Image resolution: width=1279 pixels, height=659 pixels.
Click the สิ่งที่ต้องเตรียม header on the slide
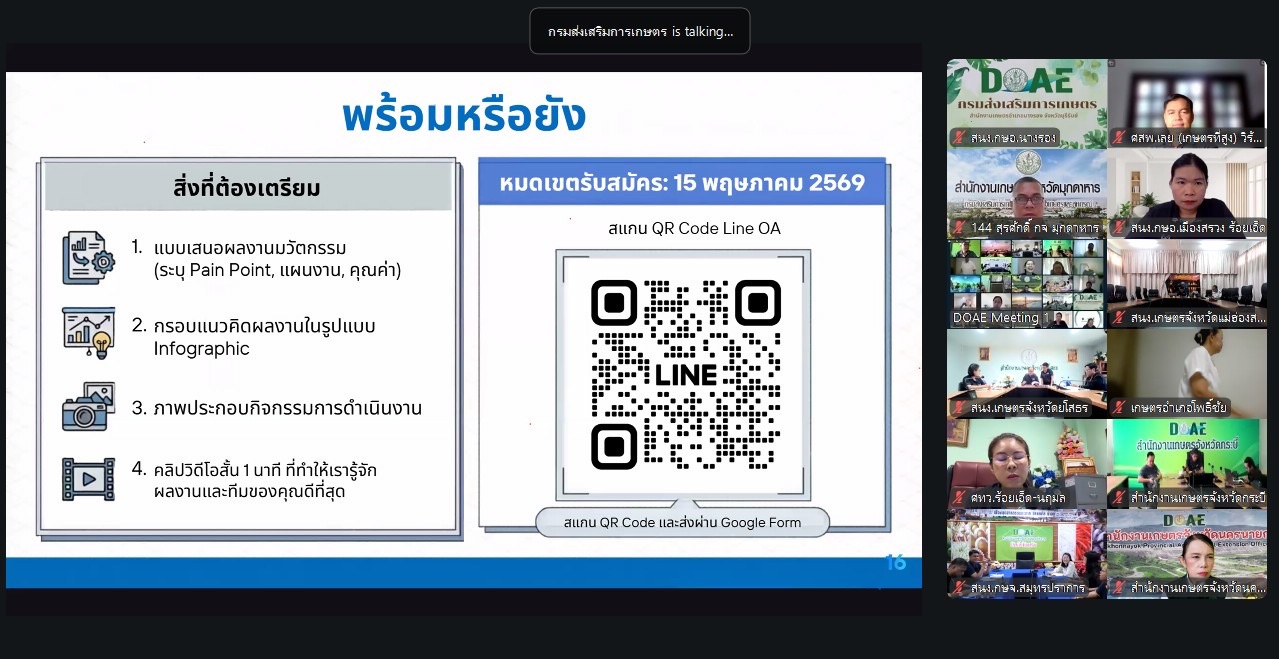[247, 188]
